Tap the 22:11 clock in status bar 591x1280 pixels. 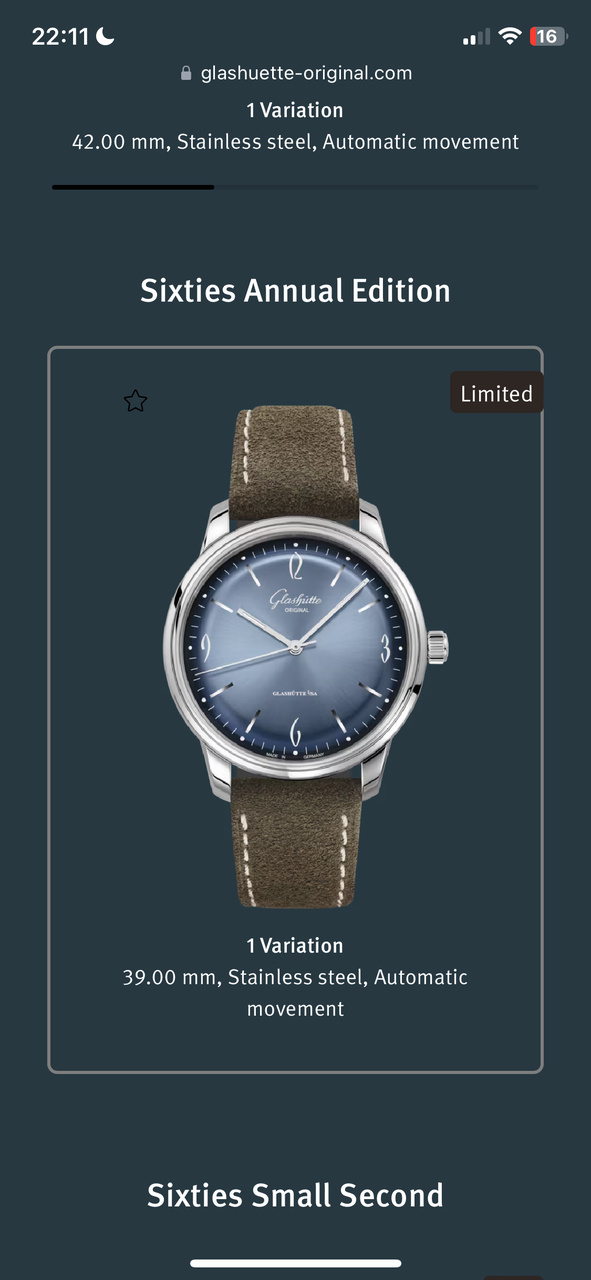(61, 37)
